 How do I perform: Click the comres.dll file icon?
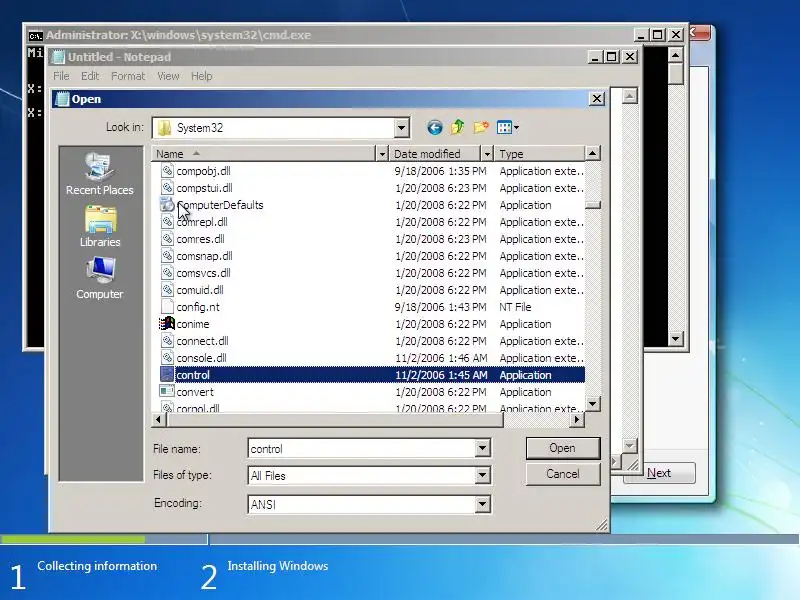[167, 239]
